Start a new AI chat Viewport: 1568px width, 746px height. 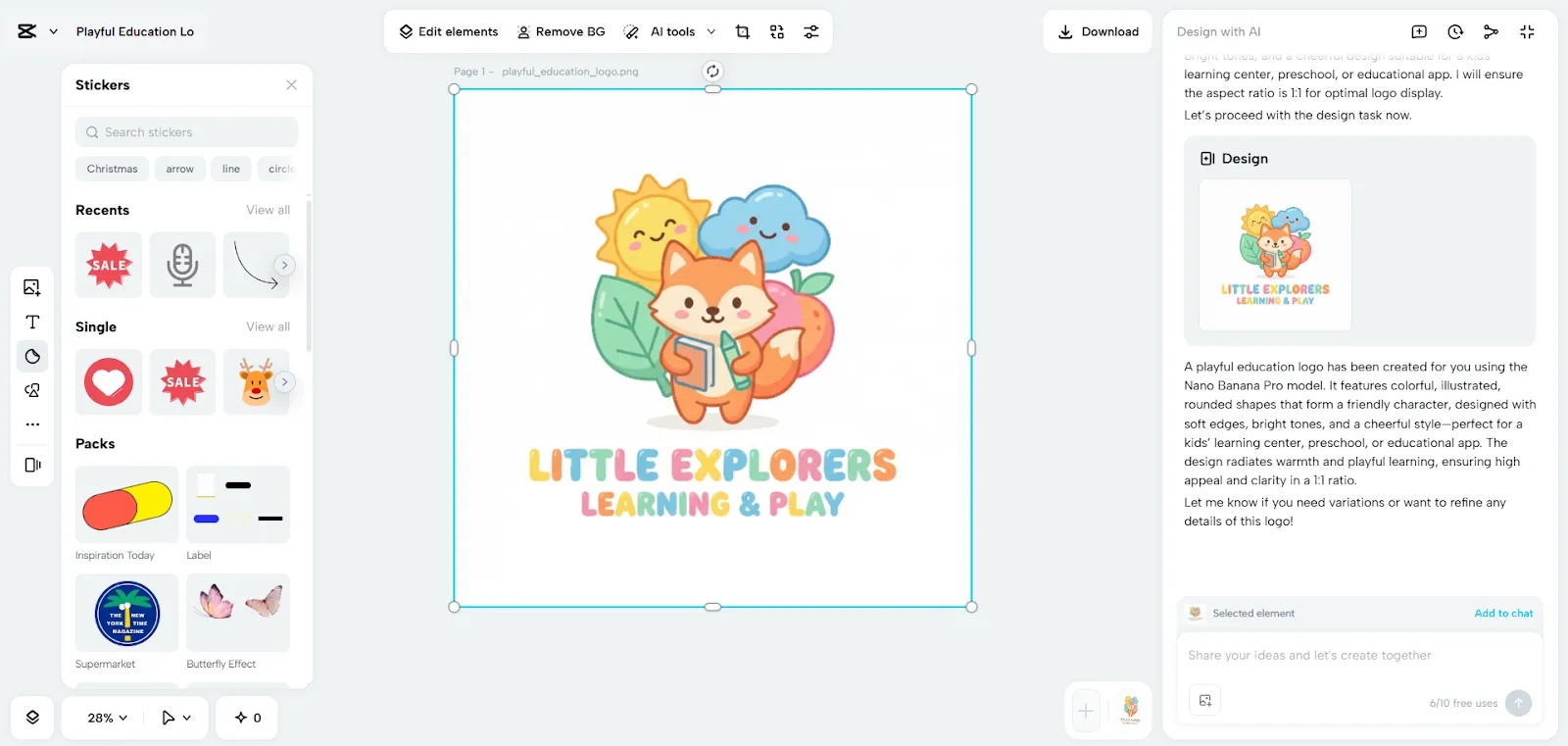pos(1419,32)
